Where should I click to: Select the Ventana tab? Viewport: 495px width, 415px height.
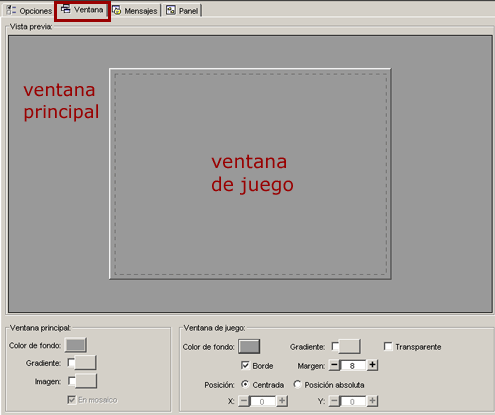point(82,10)
